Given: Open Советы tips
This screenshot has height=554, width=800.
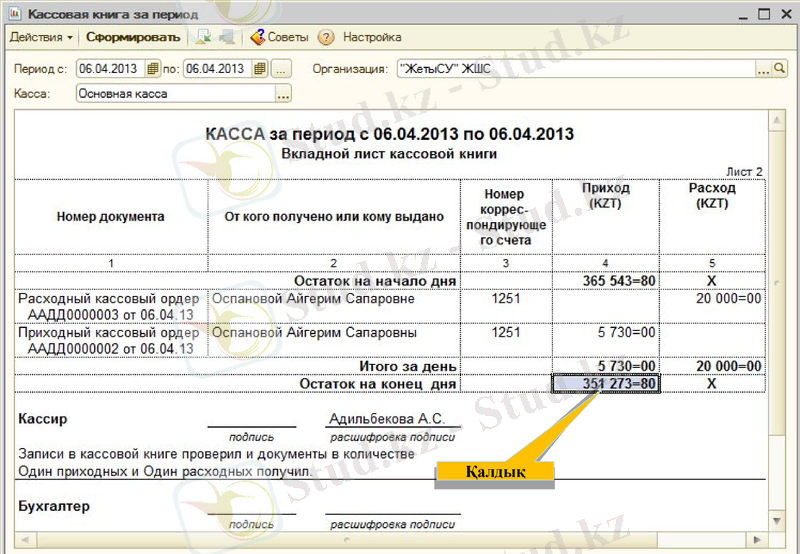Looking at the screenshot, I should (279, 37).
